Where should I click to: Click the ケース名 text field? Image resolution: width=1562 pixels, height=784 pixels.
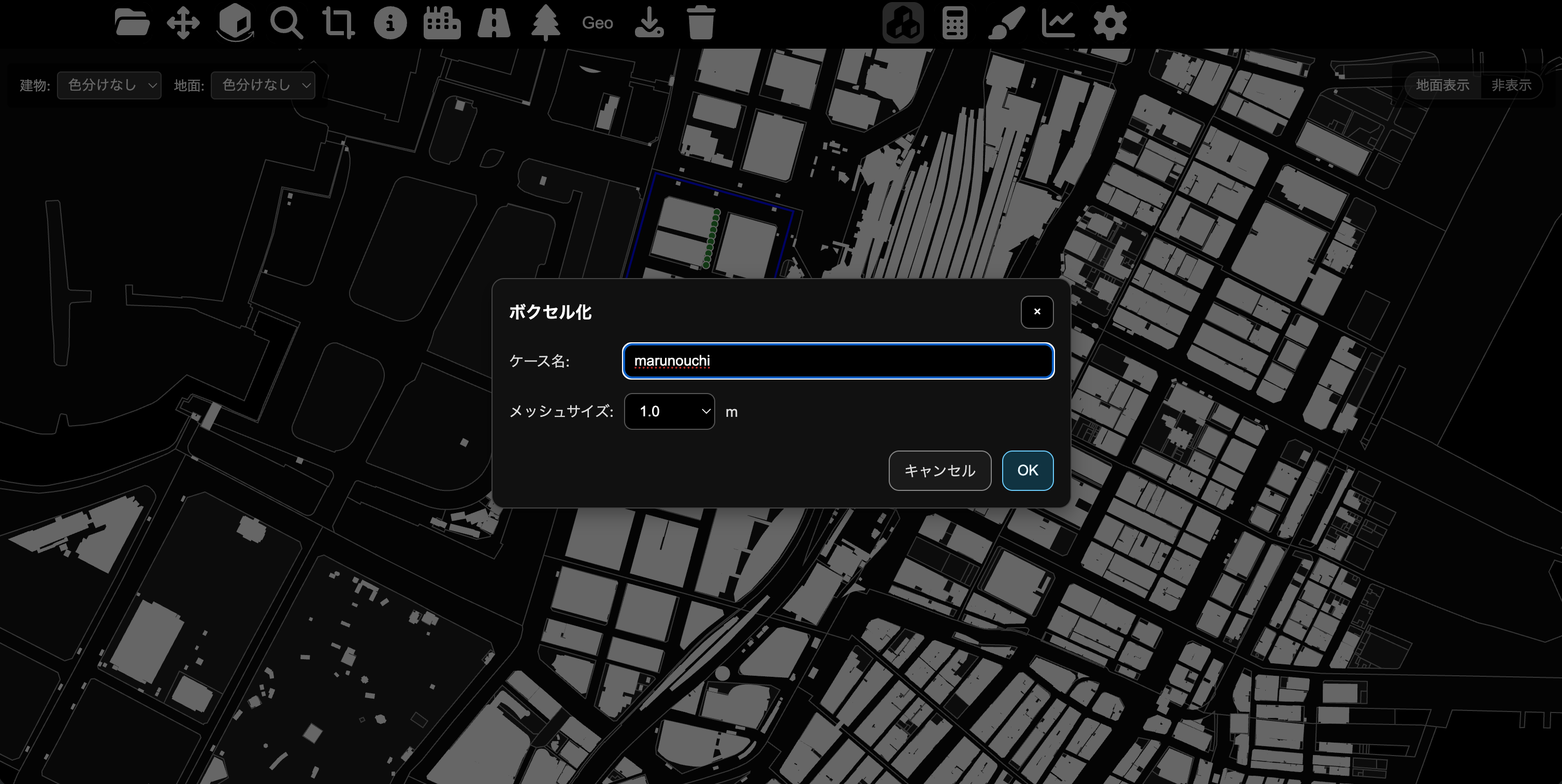point(838,361)
